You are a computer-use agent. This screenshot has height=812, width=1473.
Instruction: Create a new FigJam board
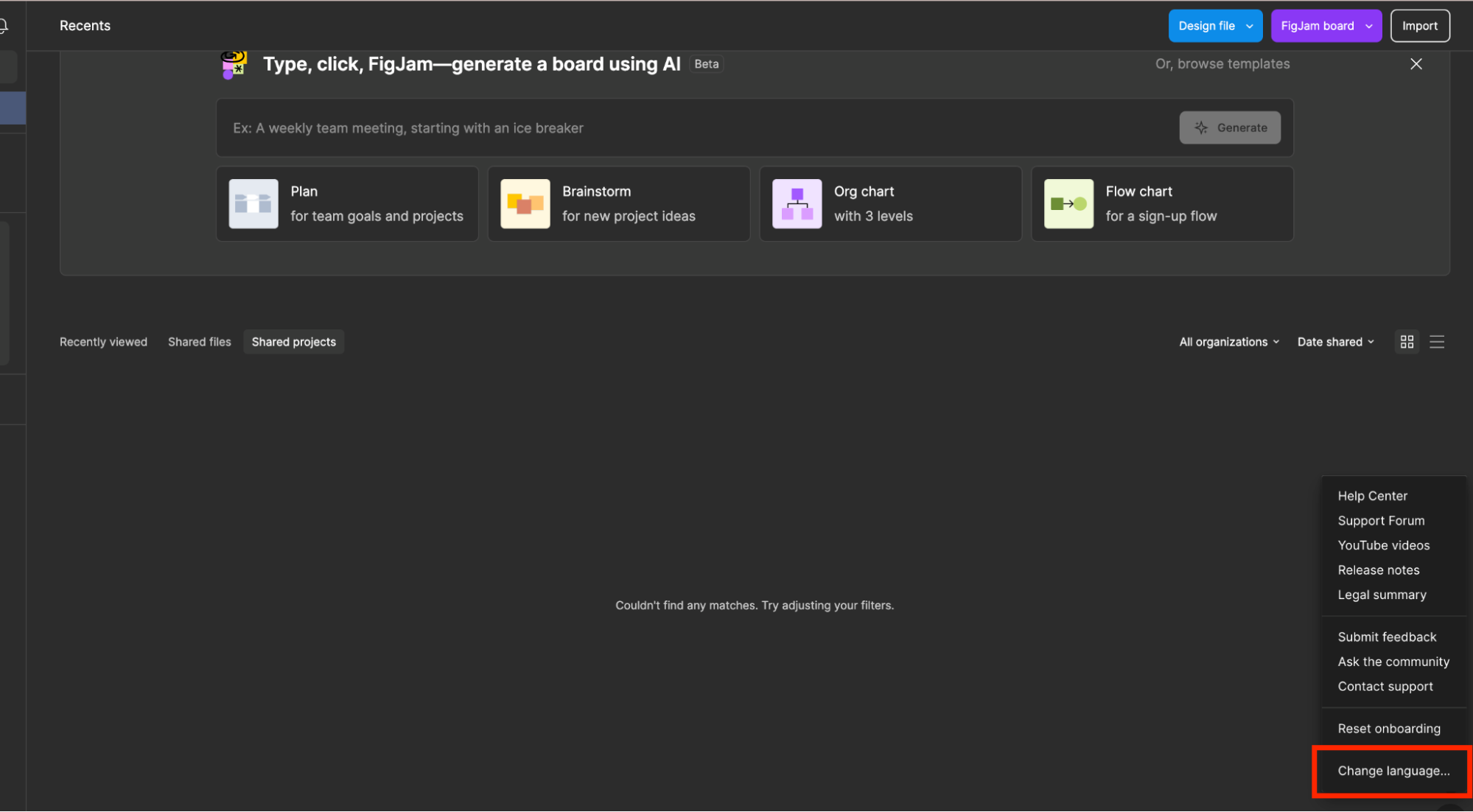click(1318, 27)
